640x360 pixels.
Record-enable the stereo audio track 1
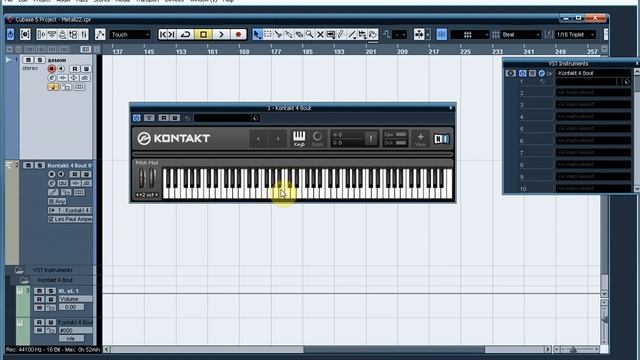(x=51, y=69)
